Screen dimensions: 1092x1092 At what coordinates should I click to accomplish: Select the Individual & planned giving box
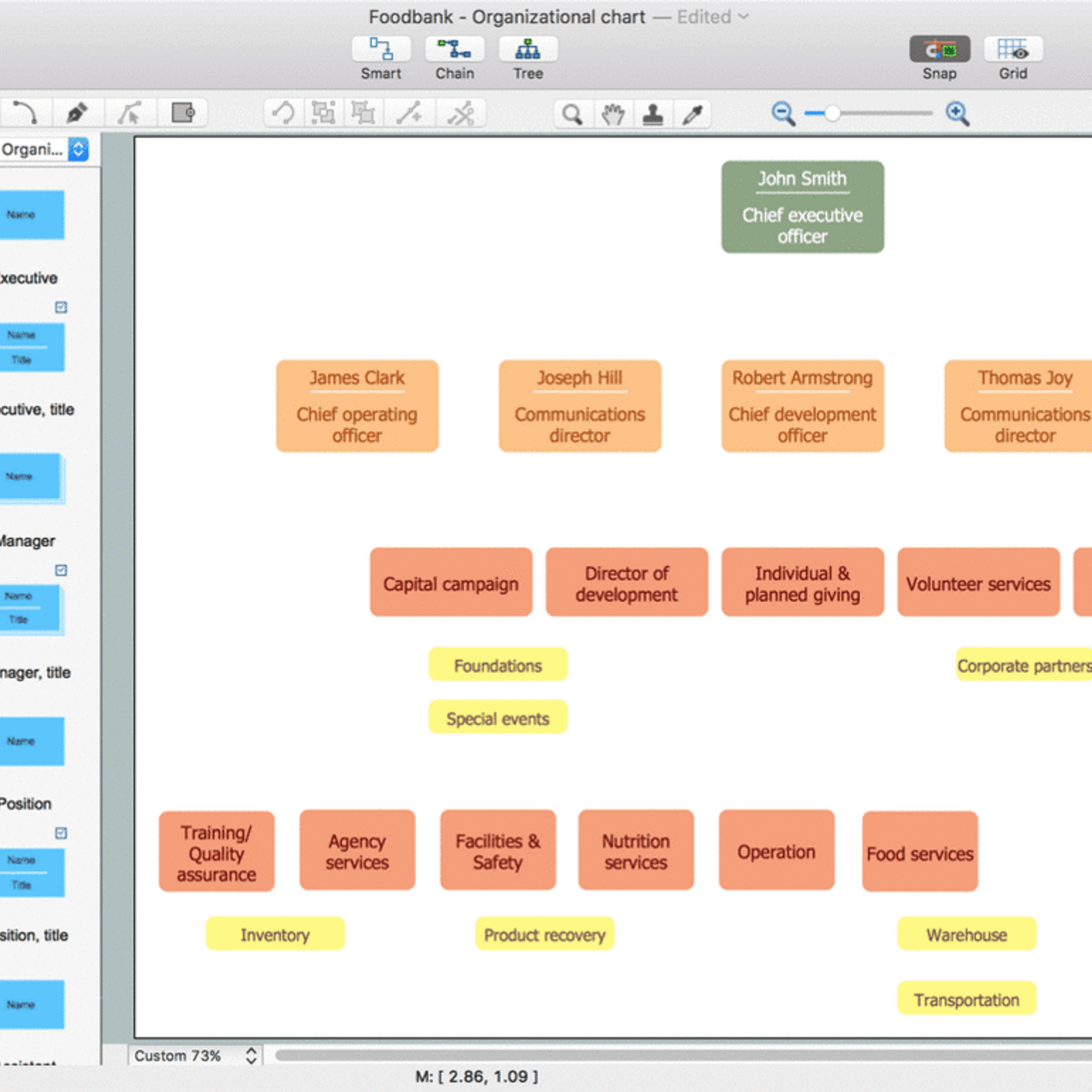803,582
